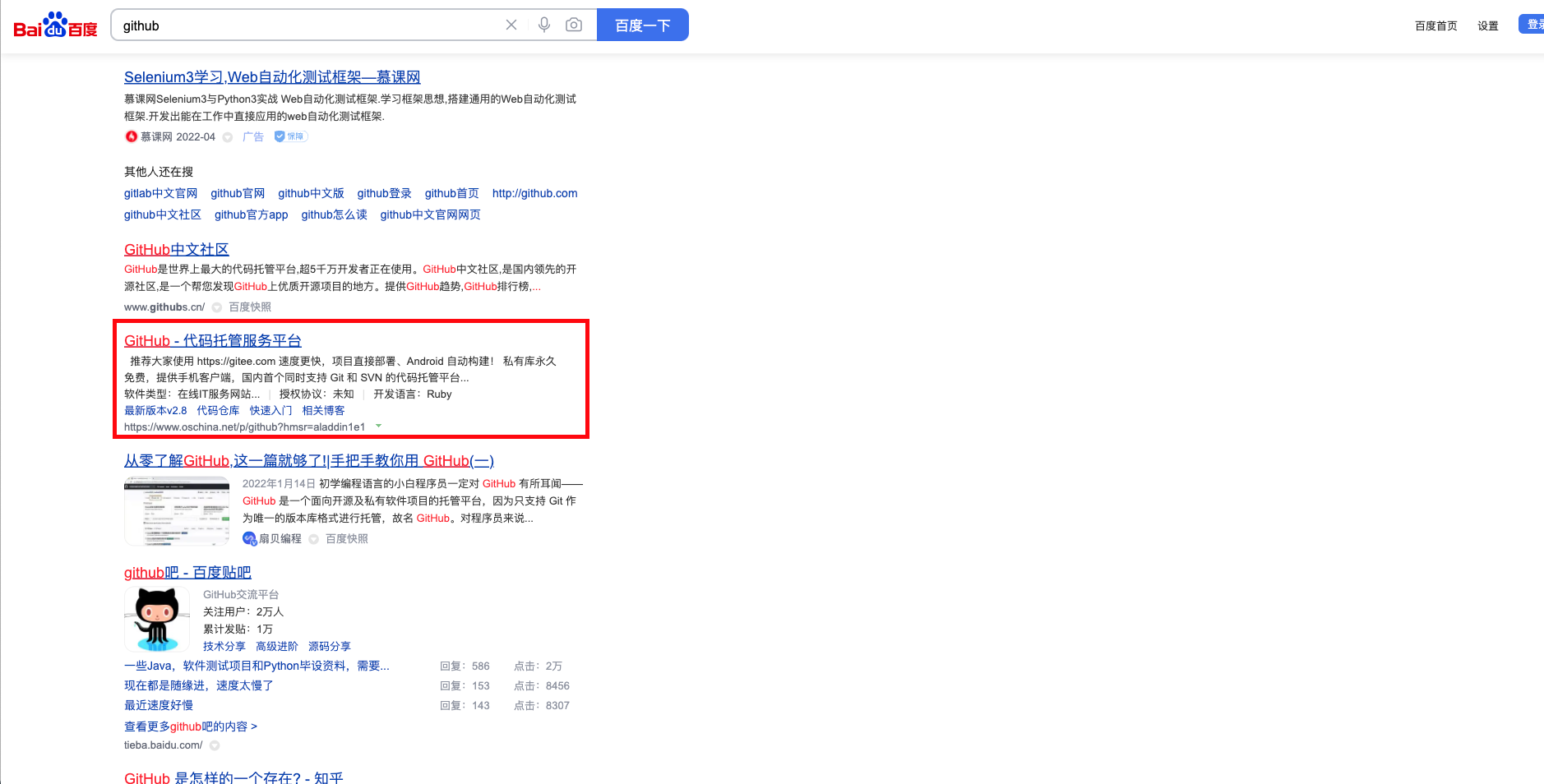Click the round icon beside www.githubs.cn/
The image size is (1544, 784).
(217, 307)
